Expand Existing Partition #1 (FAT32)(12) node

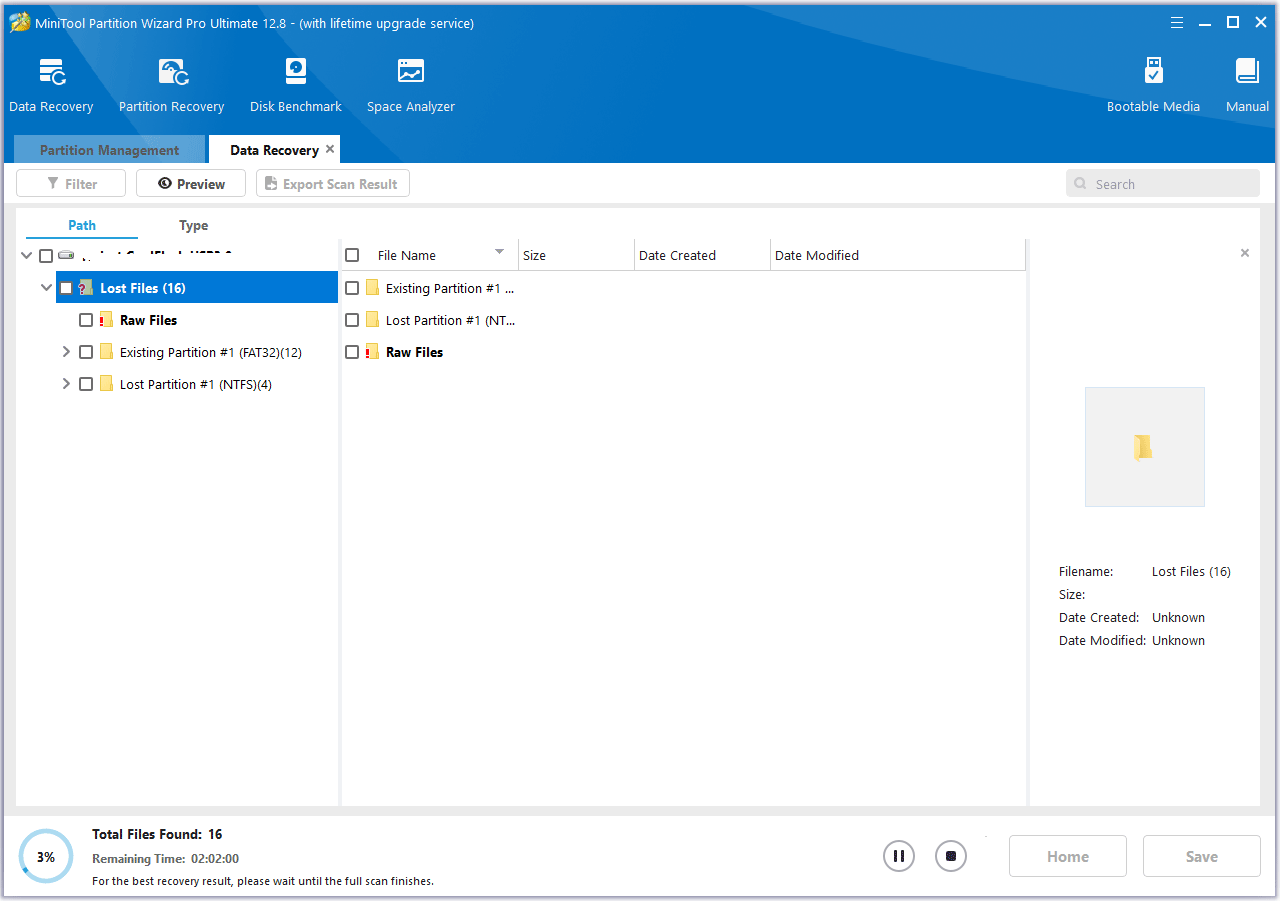66,352
